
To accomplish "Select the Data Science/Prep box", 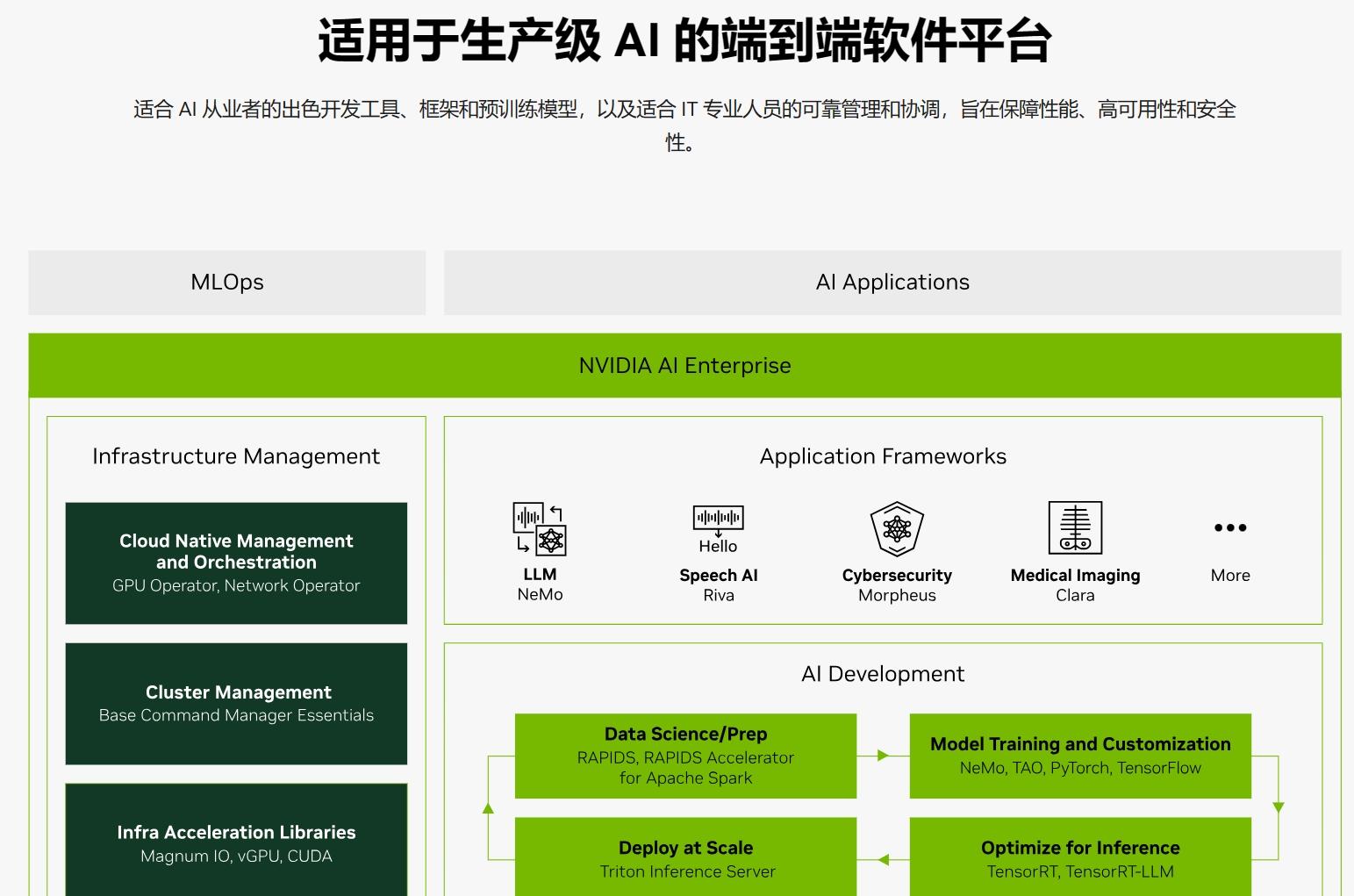I will [685, 756].
